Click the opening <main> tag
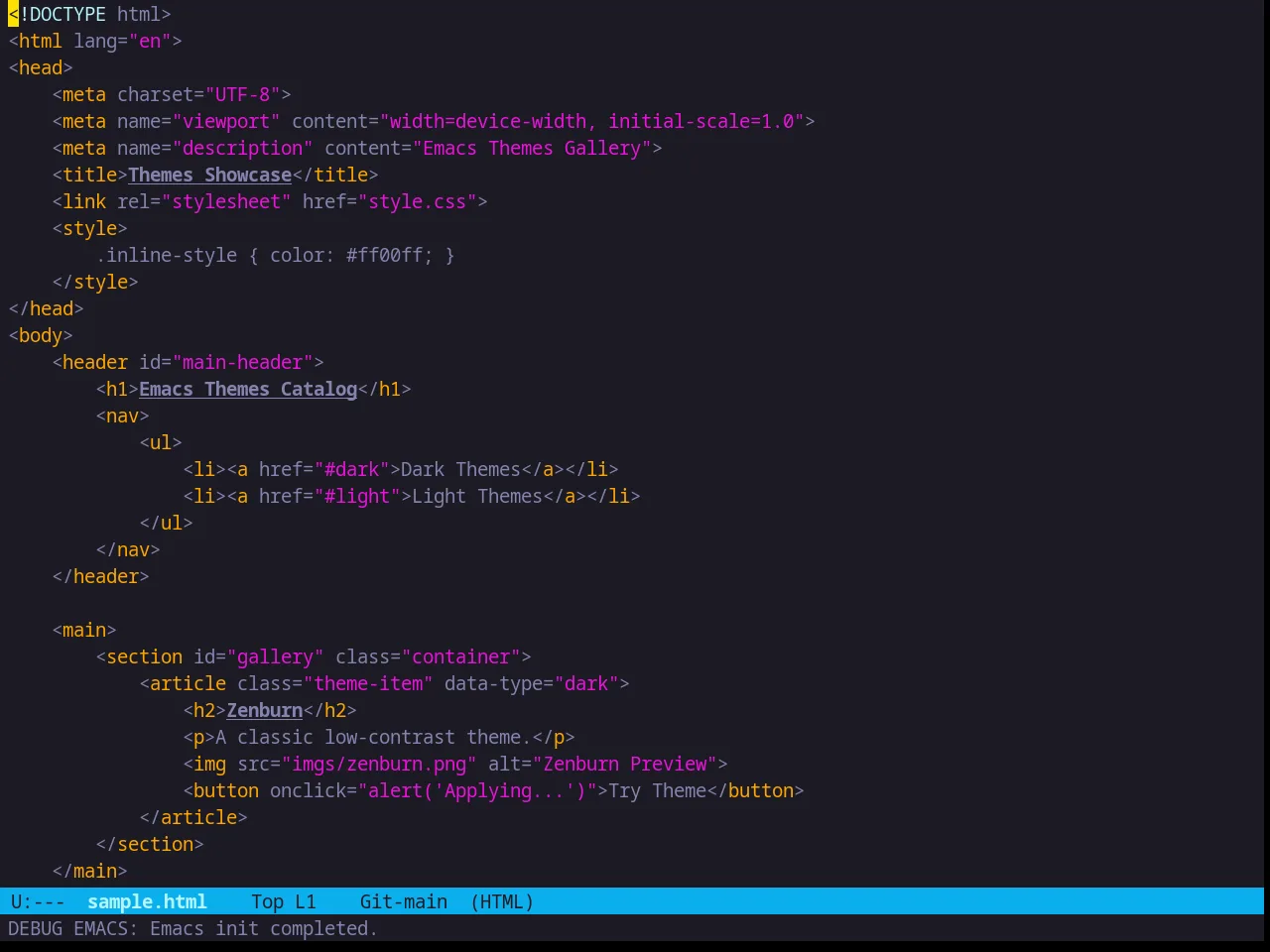 click(x=84, y=630)
